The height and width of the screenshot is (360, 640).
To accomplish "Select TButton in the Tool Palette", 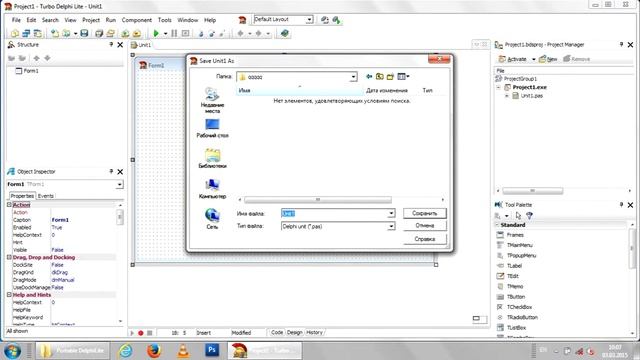I will click(516, 297).
